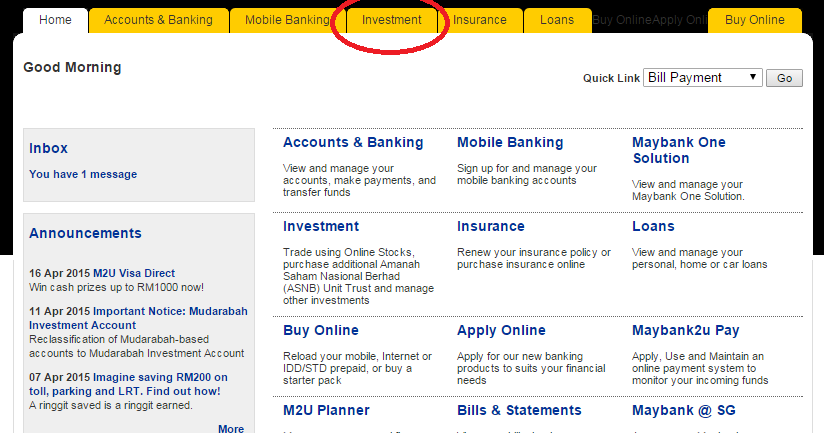Open the Announcements heading
The width and height of the screenshot is (824, 433).
(x=85, y=233)
